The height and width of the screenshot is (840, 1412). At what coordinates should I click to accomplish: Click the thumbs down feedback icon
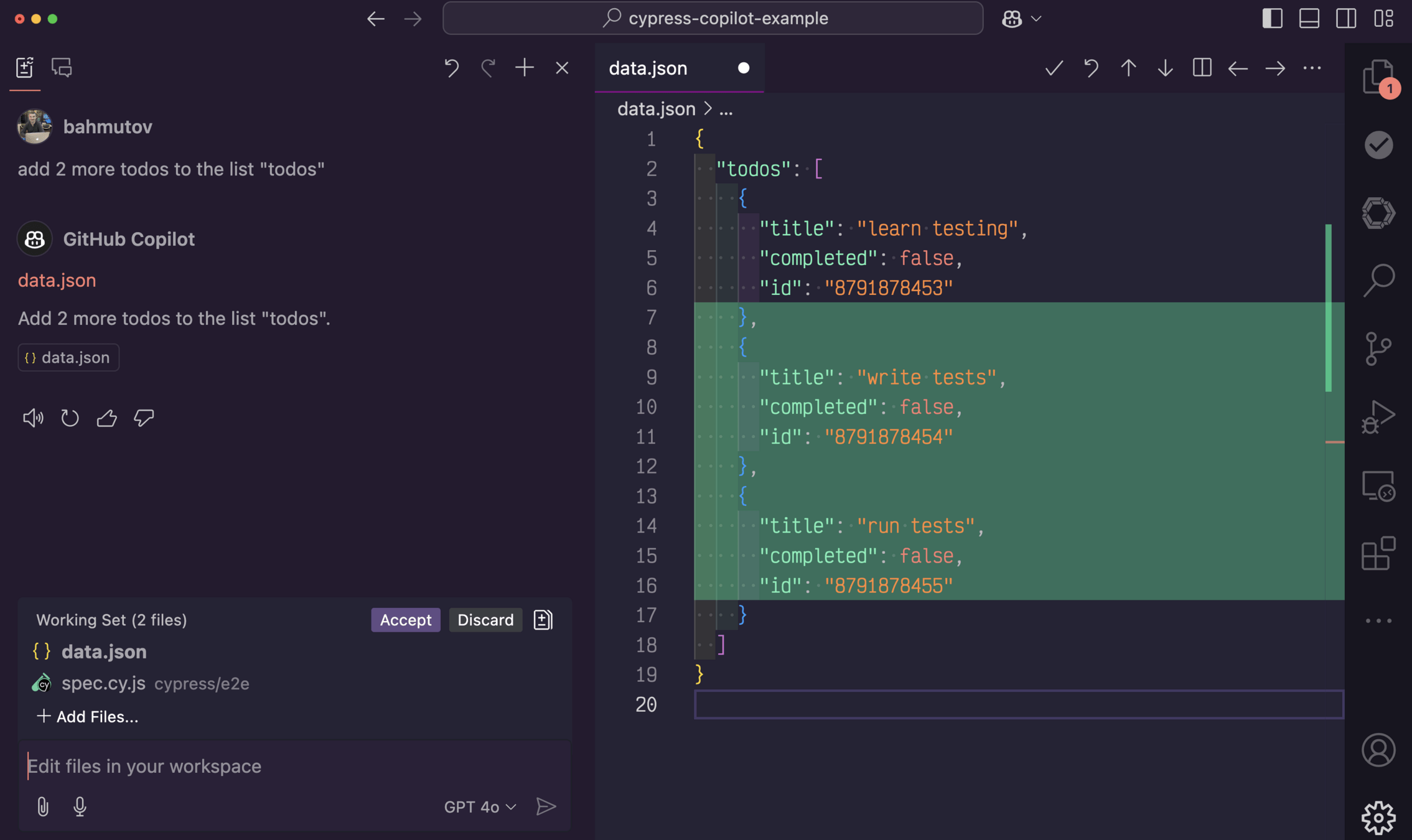point(144,418)
